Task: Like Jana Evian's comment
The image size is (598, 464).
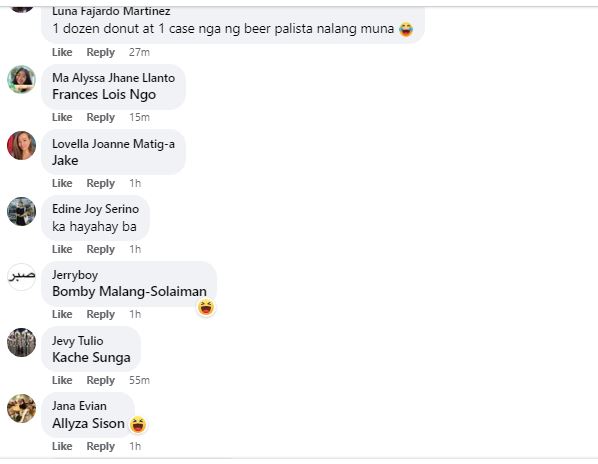Action: 62,446
